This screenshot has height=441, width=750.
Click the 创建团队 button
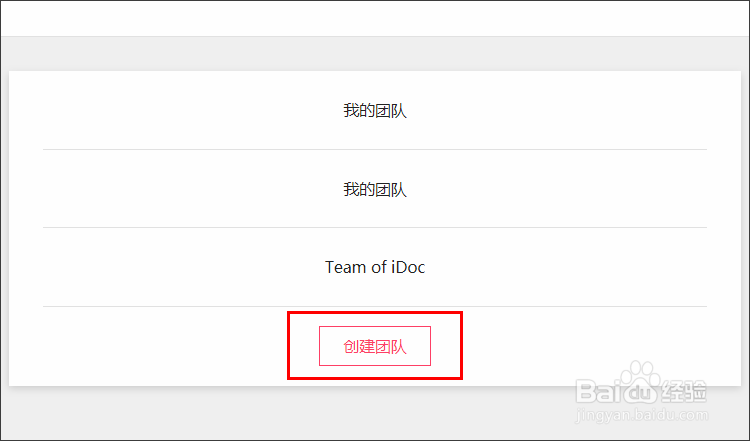click(375, 346)
